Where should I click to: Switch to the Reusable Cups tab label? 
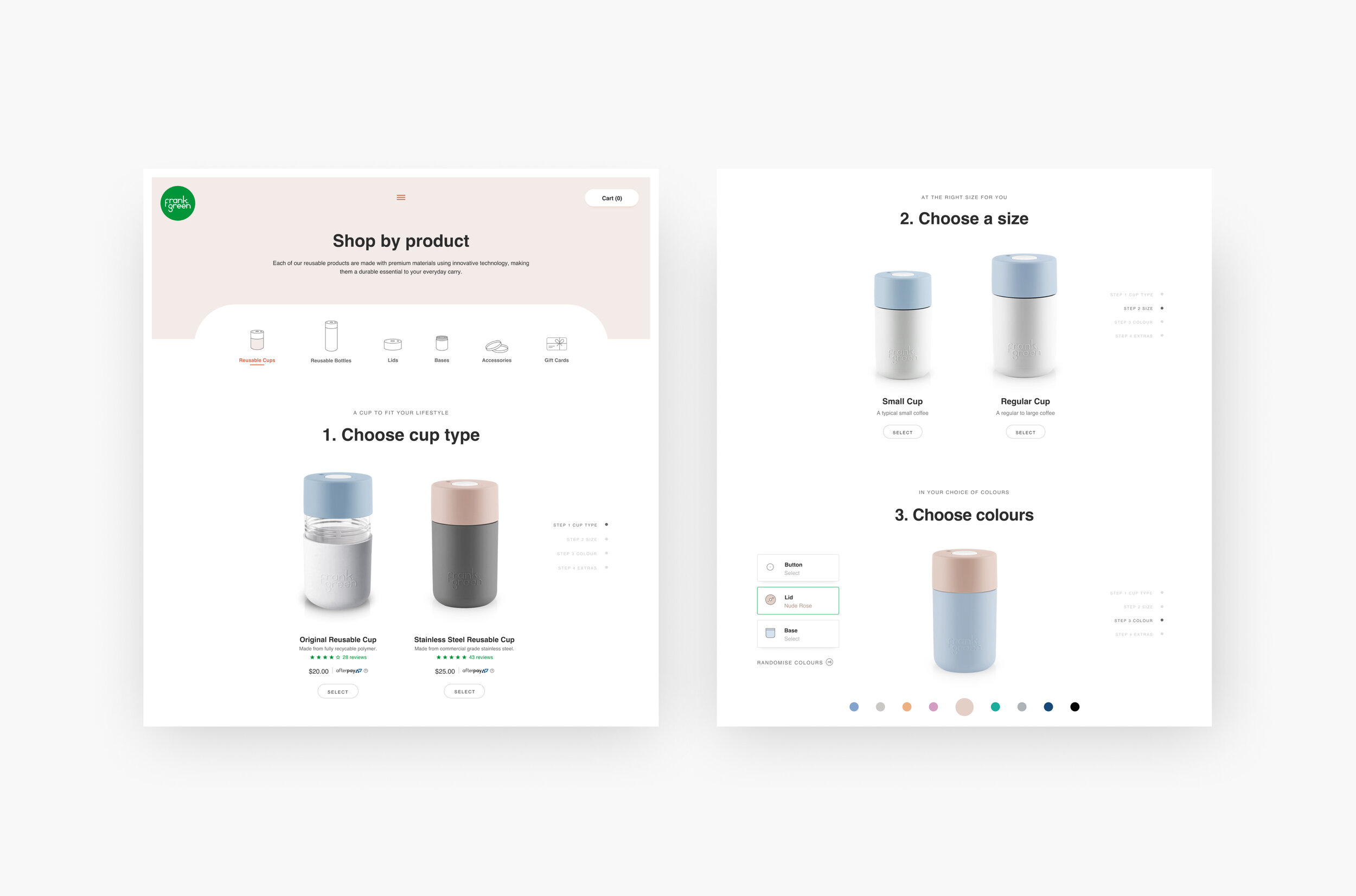click(x=257, y=360)
